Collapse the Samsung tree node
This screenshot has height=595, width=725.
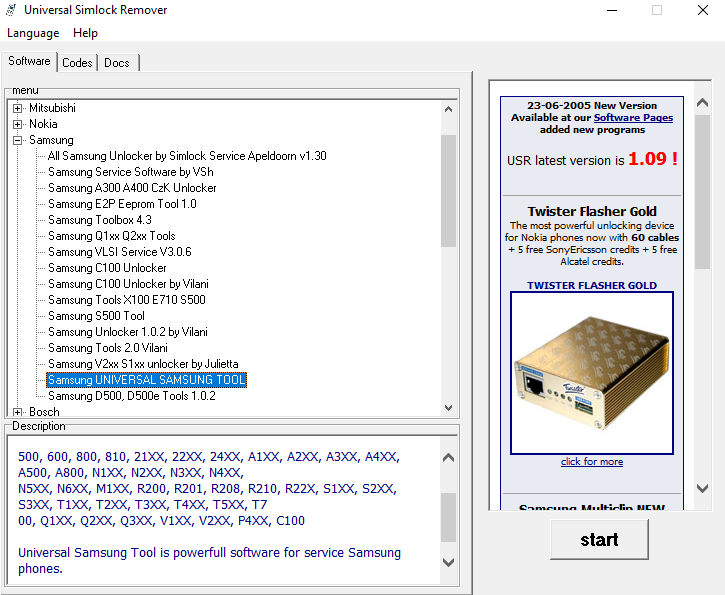tap(18, 140)
